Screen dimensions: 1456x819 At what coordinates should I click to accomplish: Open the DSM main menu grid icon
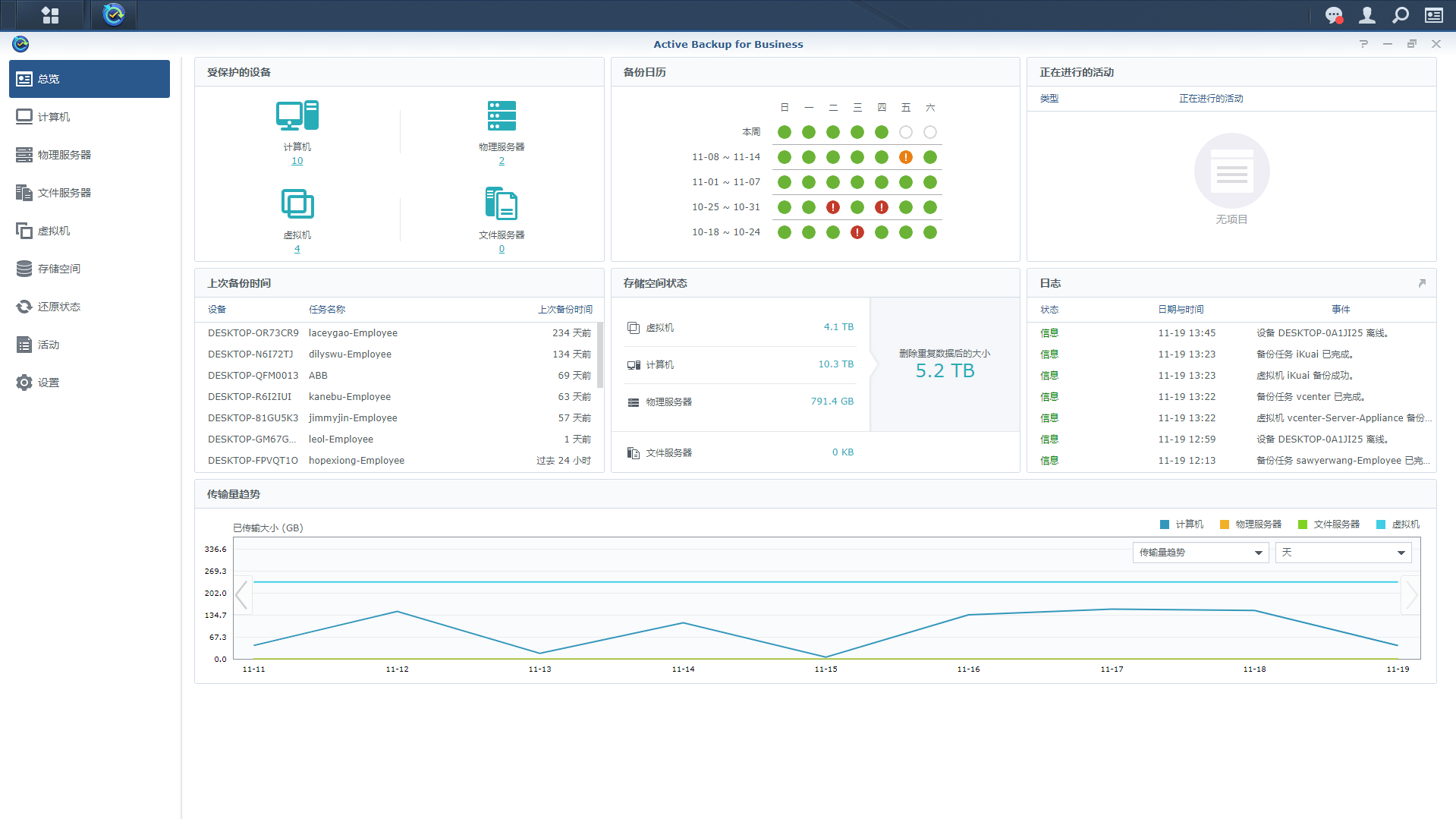(x=50, y=15)
